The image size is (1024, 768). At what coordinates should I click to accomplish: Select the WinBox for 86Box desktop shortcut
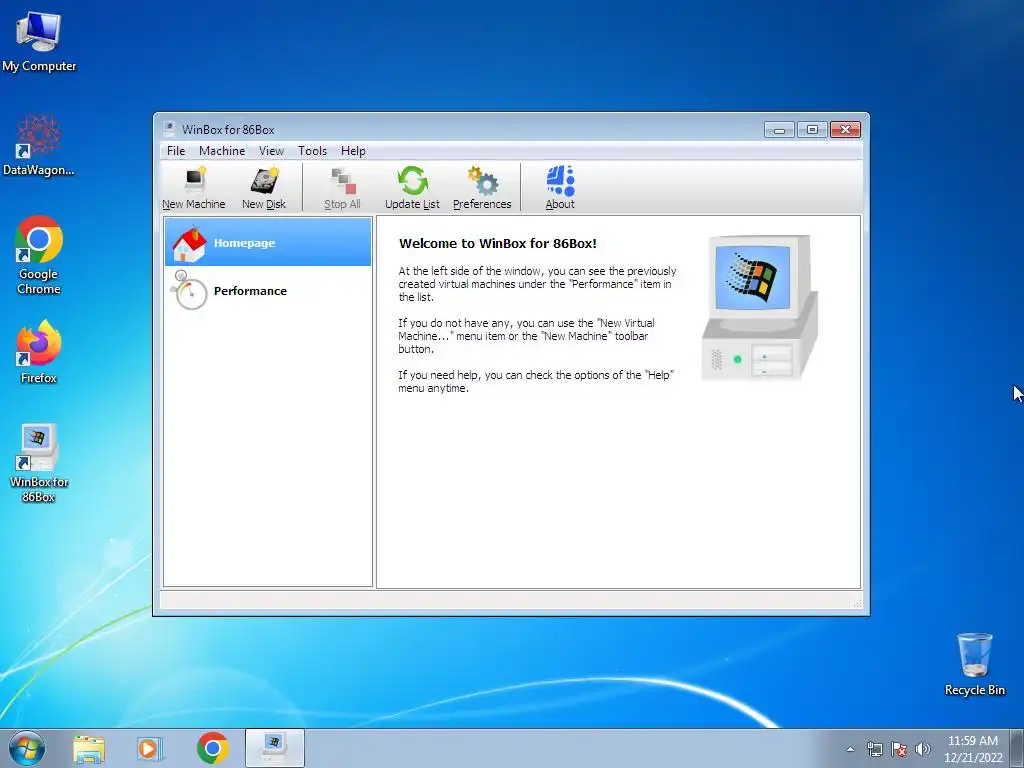click(39, 462)
